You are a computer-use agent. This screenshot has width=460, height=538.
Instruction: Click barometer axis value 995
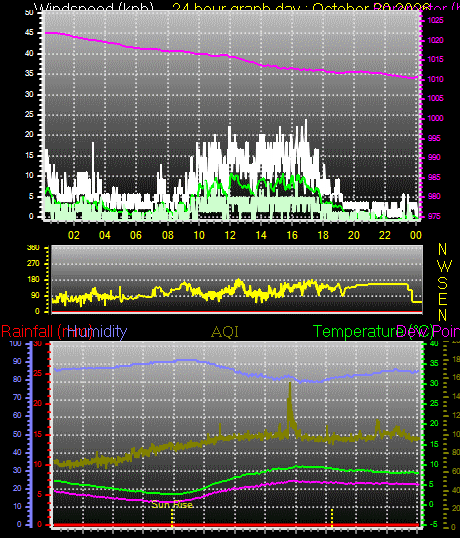434,138
